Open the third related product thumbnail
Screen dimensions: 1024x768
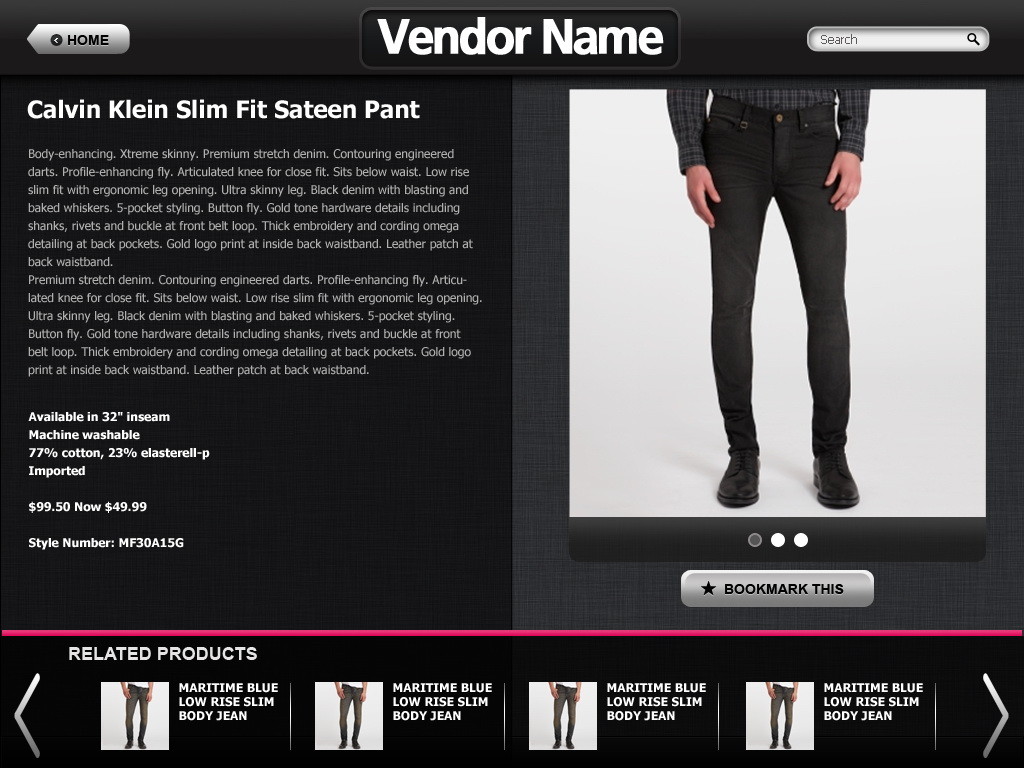point(563,716)
